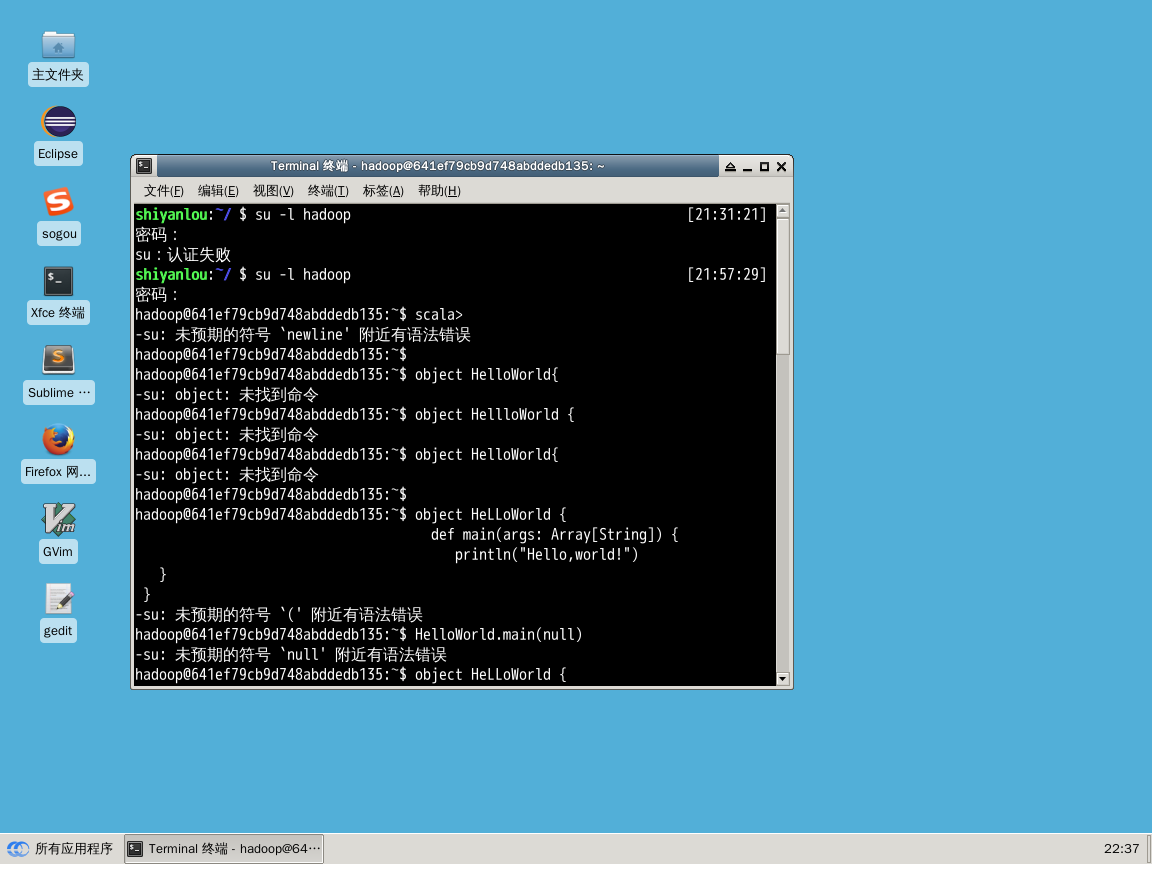Expand the 终端(T) menu
Image resolution: width=1152 pixels, height=896 pixels.
coord(328,191)
